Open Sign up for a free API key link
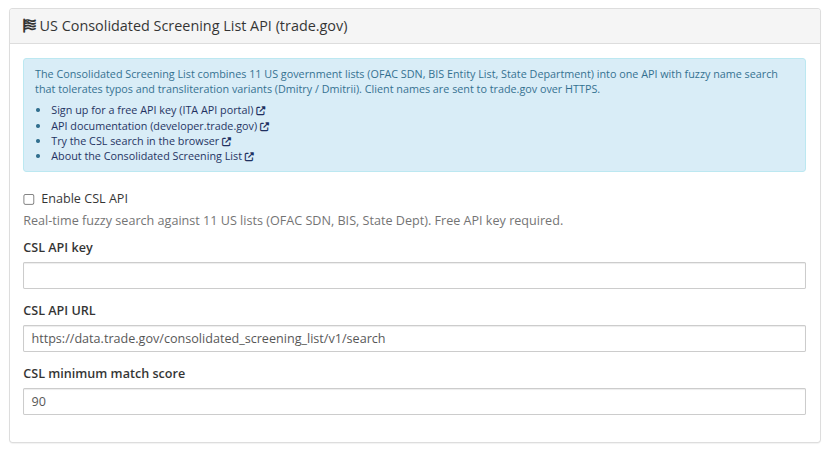Image resolution: width=830 pixels, height=453 pixels. click(158, 110)
